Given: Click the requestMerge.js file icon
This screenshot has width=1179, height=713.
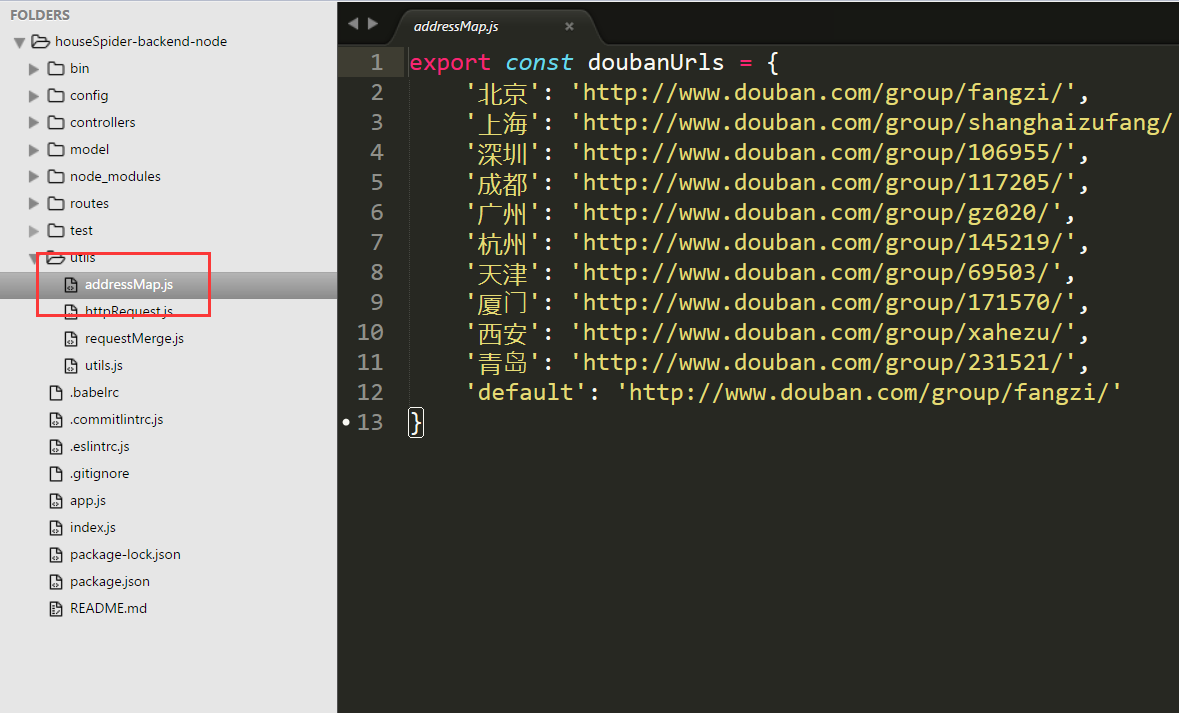Looking at the screenshot, I should click(x=71, y=339).
